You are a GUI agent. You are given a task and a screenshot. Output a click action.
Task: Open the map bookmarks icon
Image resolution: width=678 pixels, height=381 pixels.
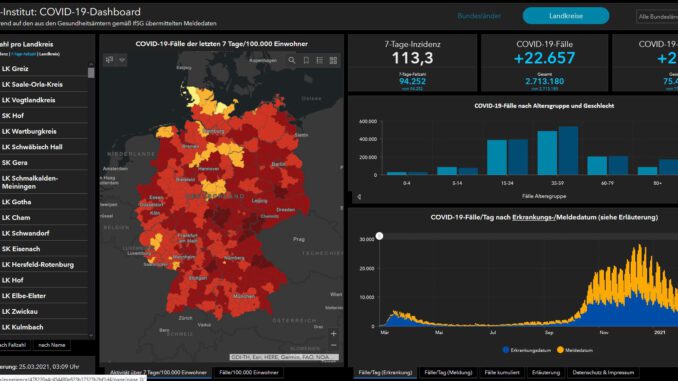point(306,61)
